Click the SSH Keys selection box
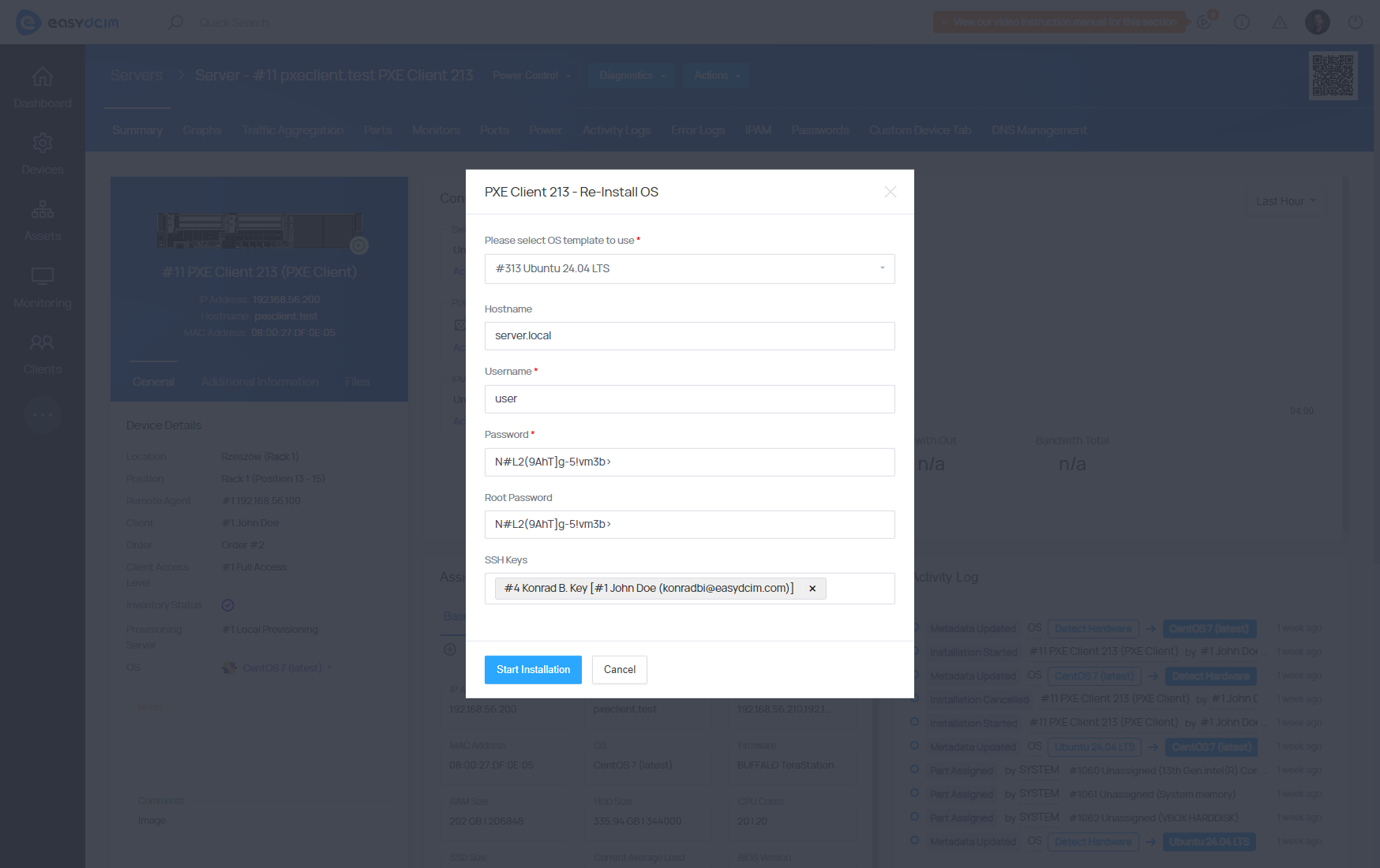 coord(690,589)
